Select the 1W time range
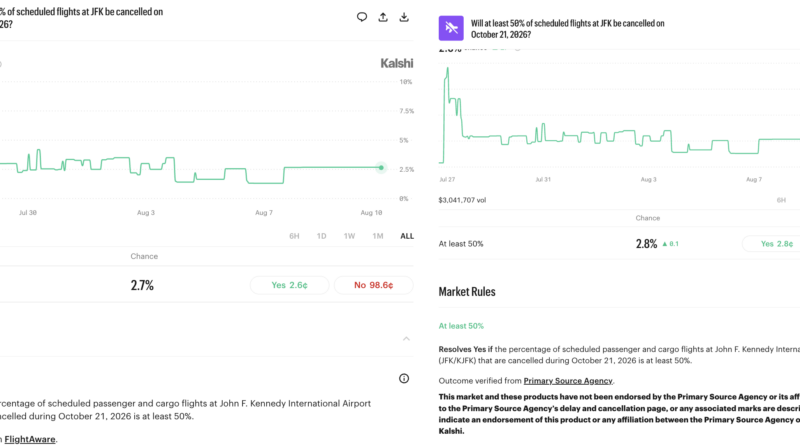This screenshot has height=445, width=800. [349, 236]
